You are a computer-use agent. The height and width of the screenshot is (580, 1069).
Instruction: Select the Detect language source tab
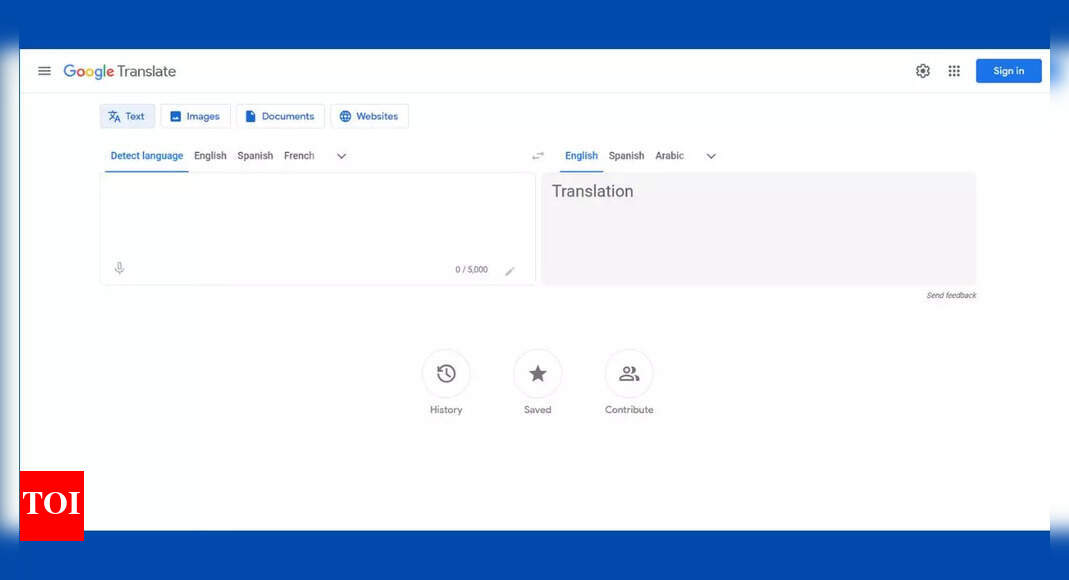pyautogui.click(x=147, y=156)
